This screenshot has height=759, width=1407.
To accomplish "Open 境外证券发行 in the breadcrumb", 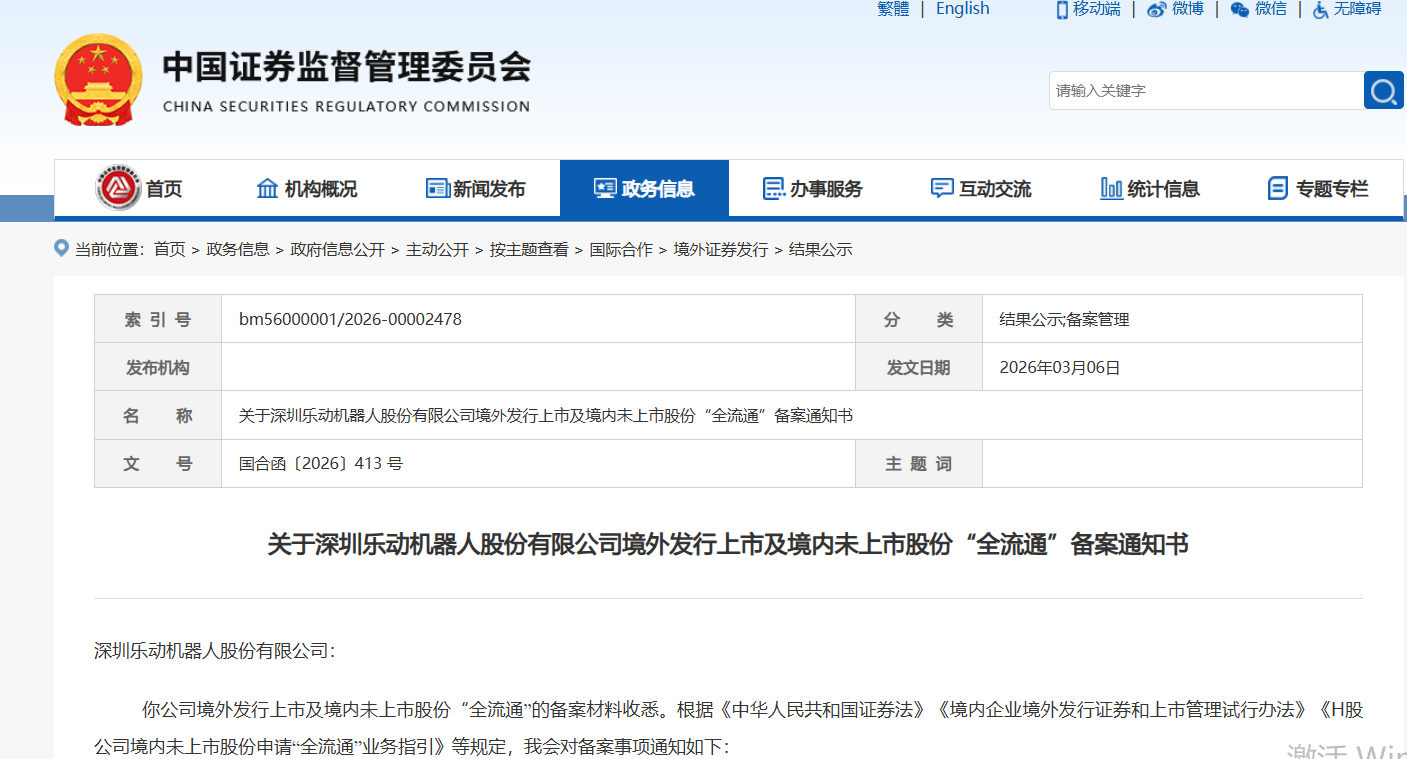I will pos(720,250).
